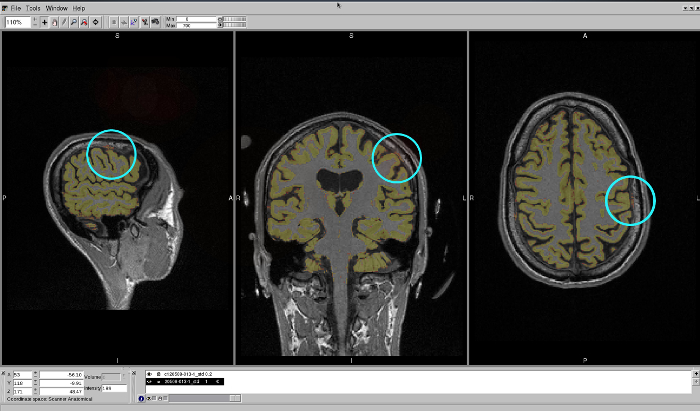Click the Max intensity value field

tap(196, 25)
